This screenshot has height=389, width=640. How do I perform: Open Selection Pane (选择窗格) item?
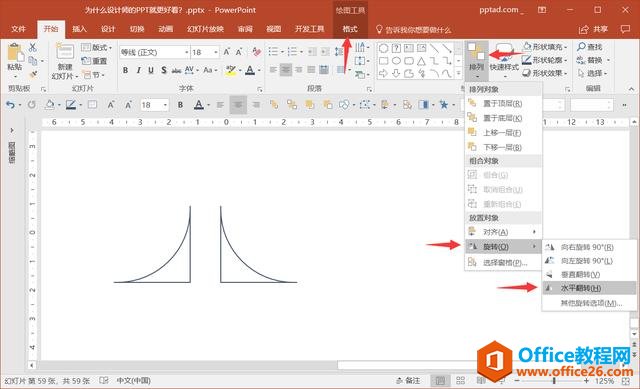coord(503,262)
